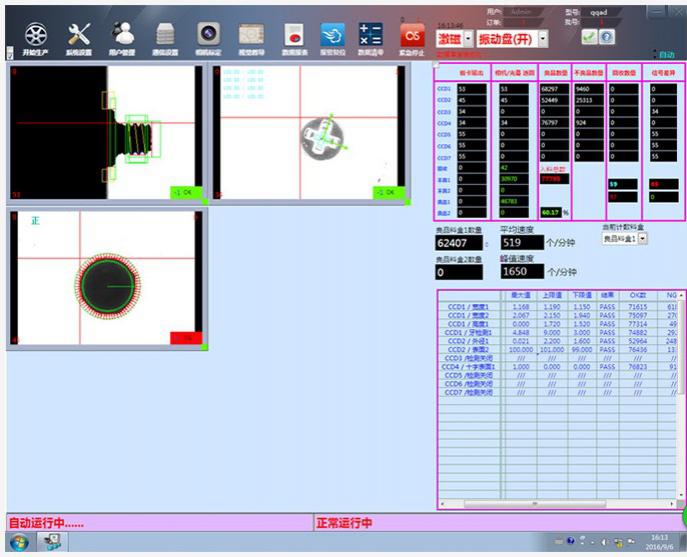This screenshot has width=687, height=557.
Task: Click the green 60.17 percent value
Action: point(551,213)
